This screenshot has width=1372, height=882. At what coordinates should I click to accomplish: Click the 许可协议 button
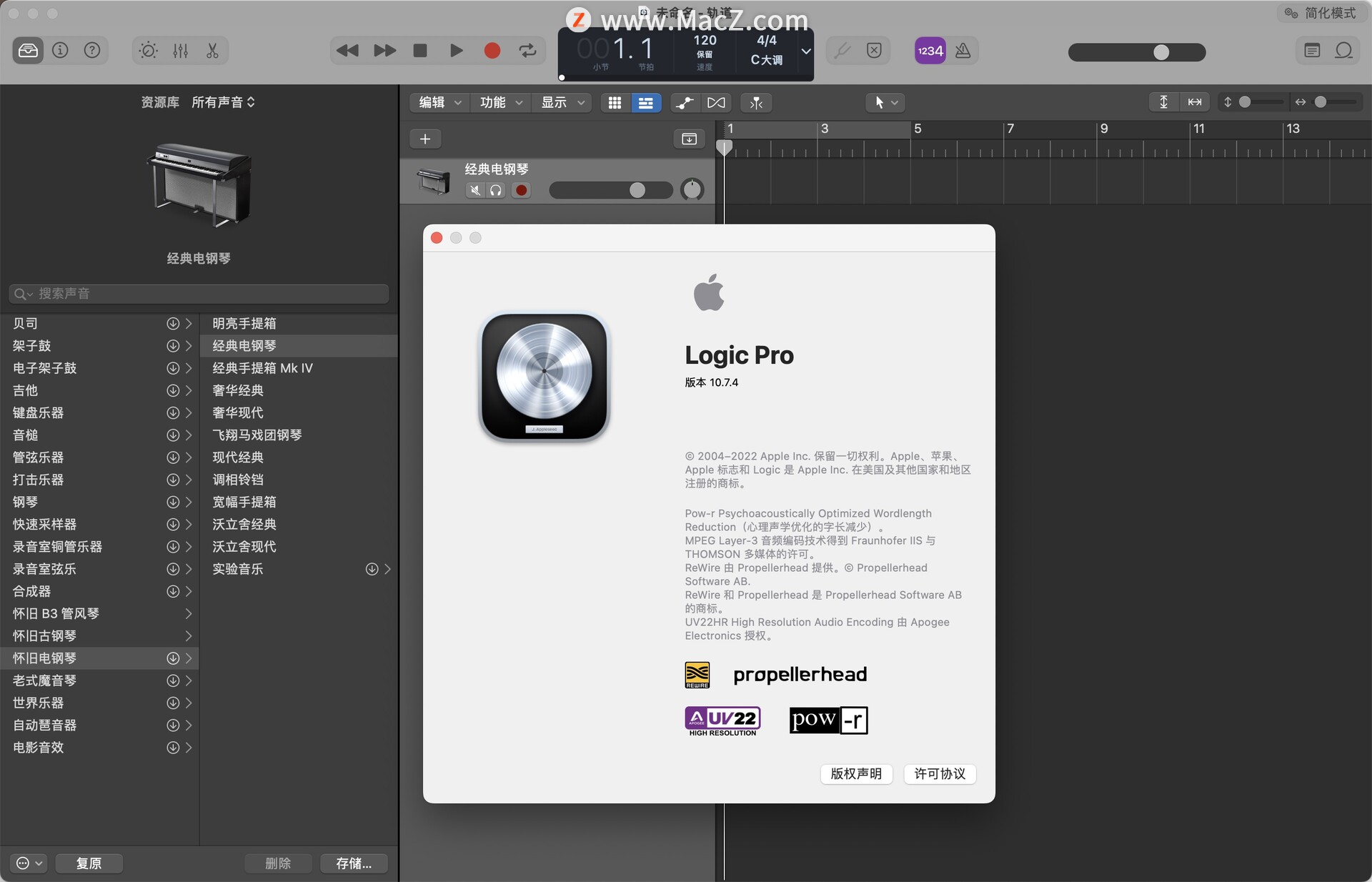pos(939,773)
